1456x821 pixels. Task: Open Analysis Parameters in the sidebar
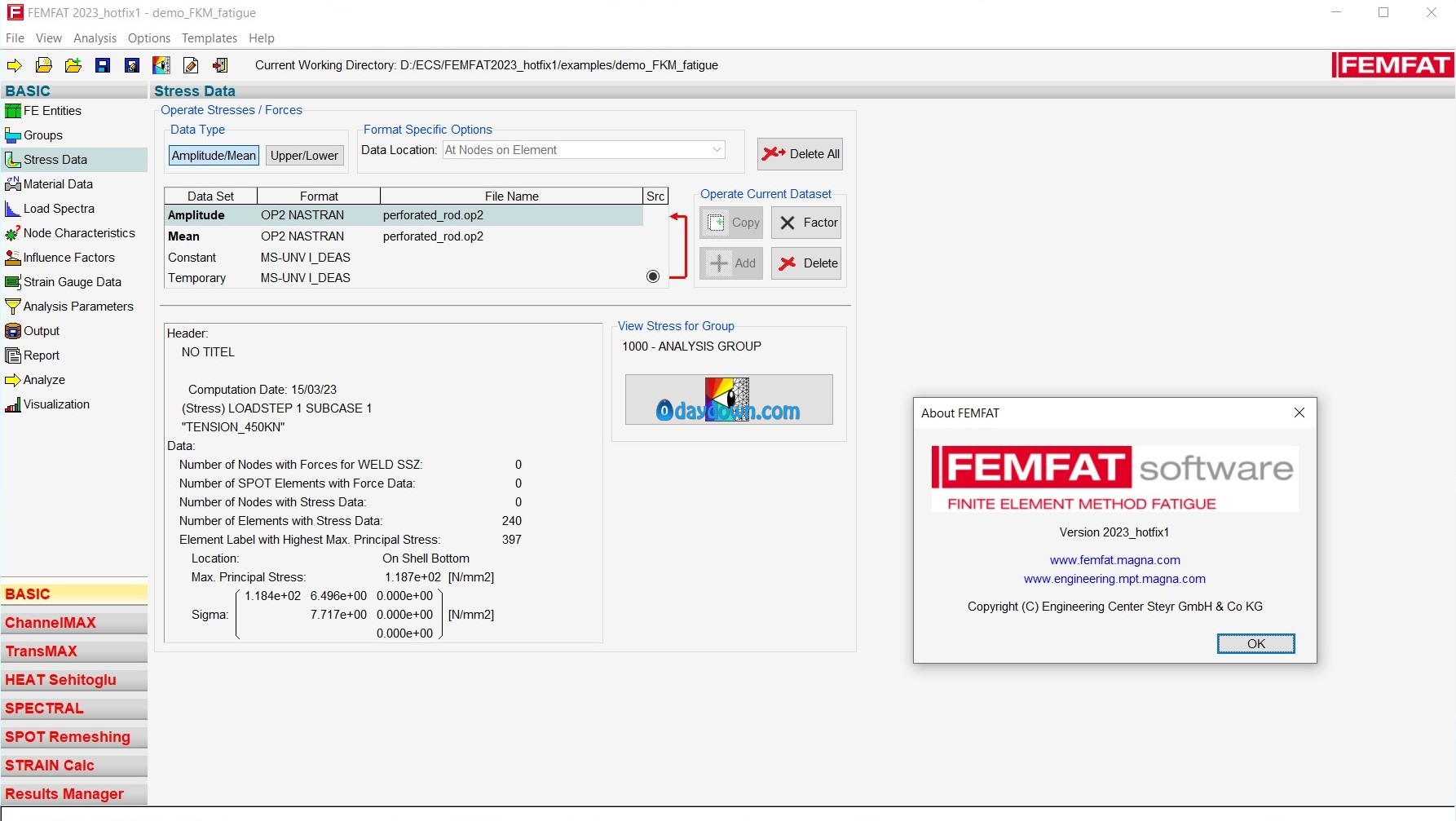[74, 307]
